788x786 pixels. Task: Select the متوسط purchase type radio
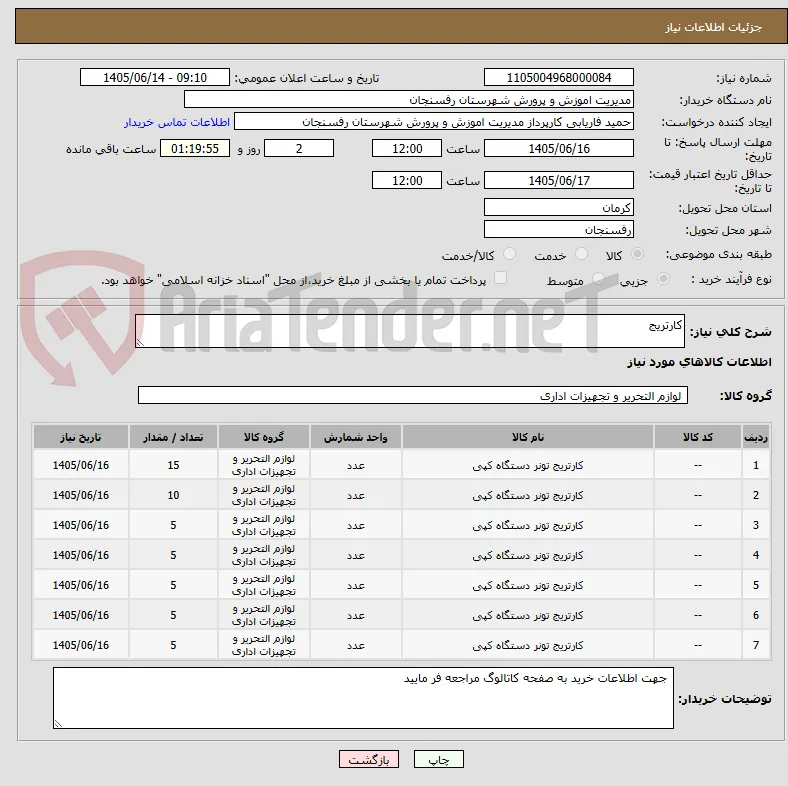pyautogui.click(x=598, y=279)
